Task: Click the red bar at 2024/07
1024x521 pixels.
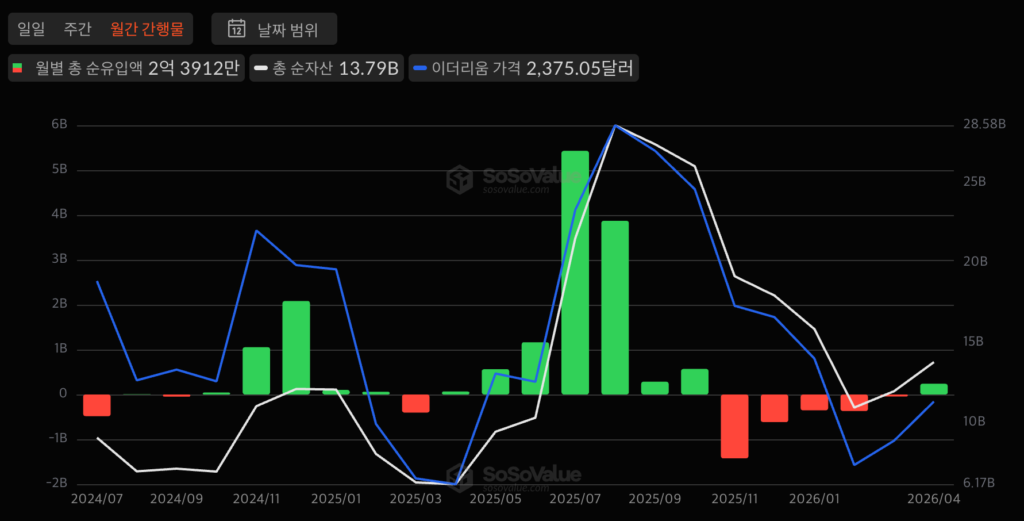Action: 97,404
